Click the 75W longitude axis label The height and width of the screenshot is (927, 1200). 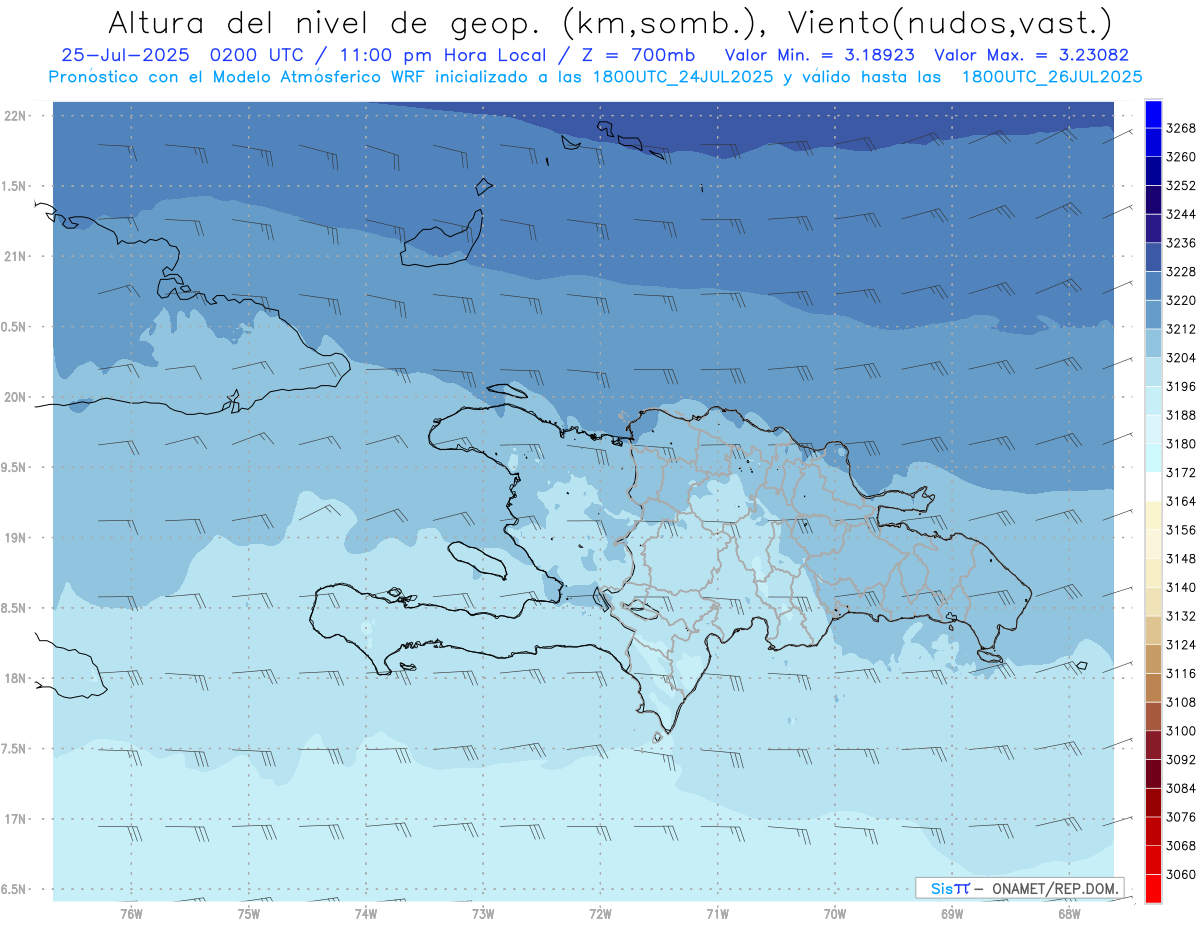click(x=249, y=913)
